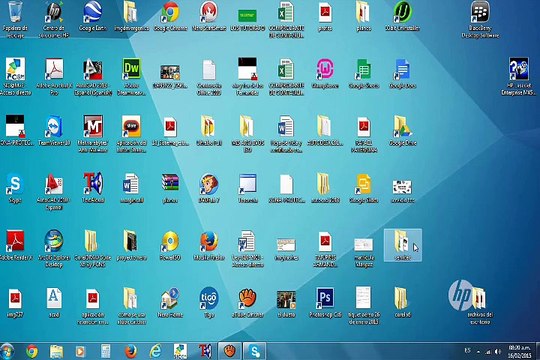
Task: Click the taskbar clock and date
Action: (520, 351)
